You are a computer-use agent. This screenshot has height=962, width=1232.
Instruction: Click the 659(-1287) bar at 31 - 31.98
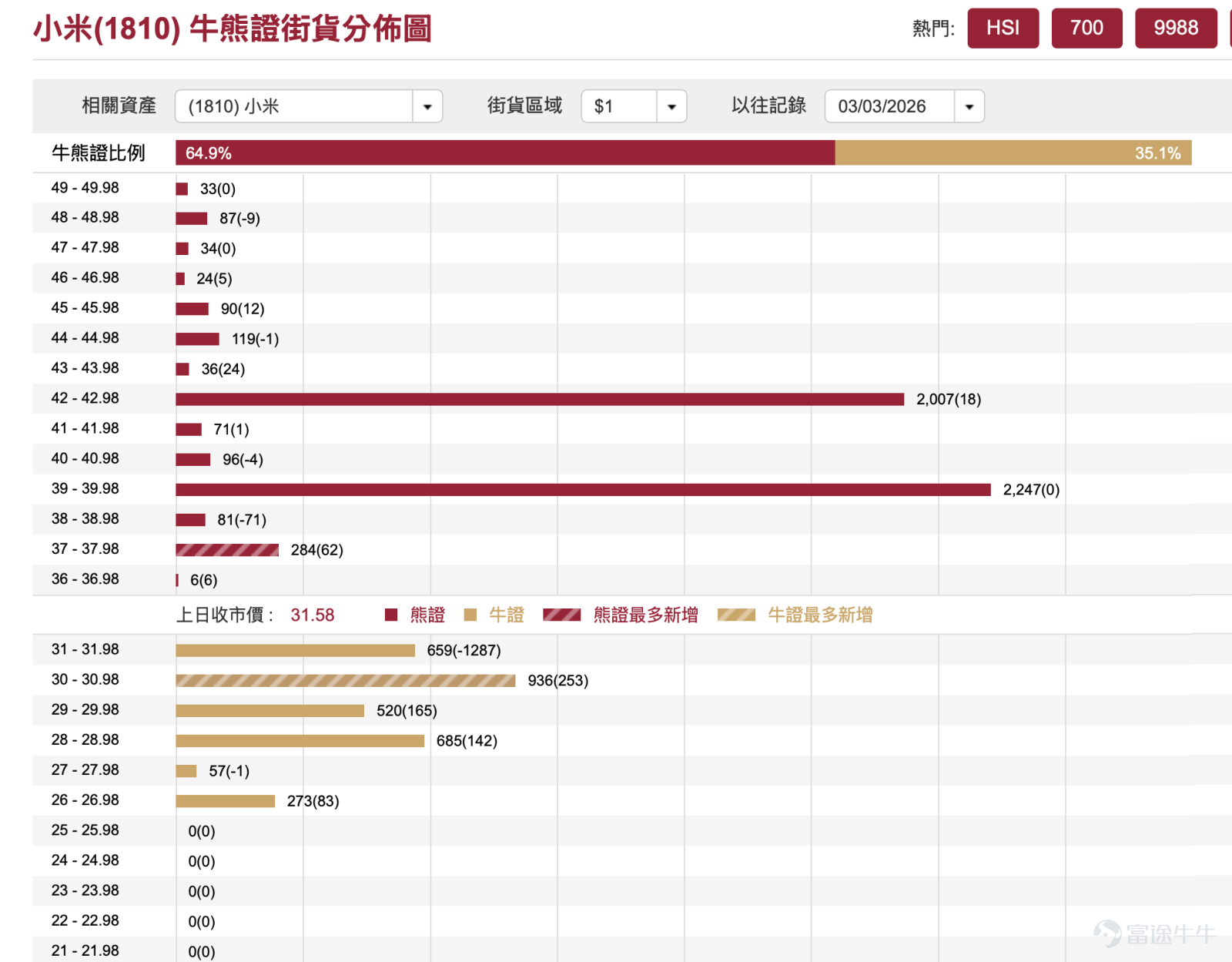pyautogui.click(x=295, y=650)
